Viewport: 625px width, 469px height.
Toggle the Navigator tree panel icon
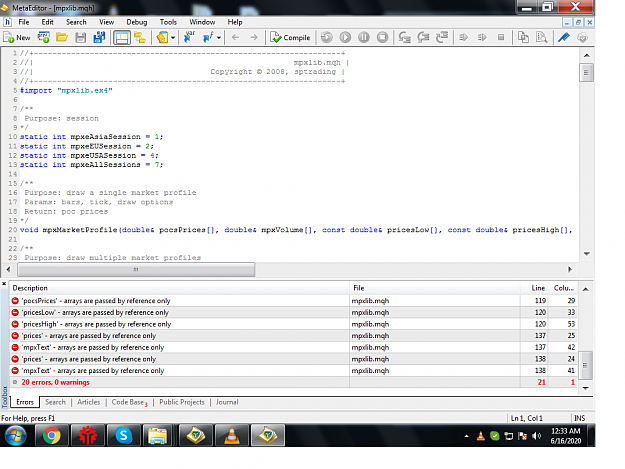(x=140, y=37)
